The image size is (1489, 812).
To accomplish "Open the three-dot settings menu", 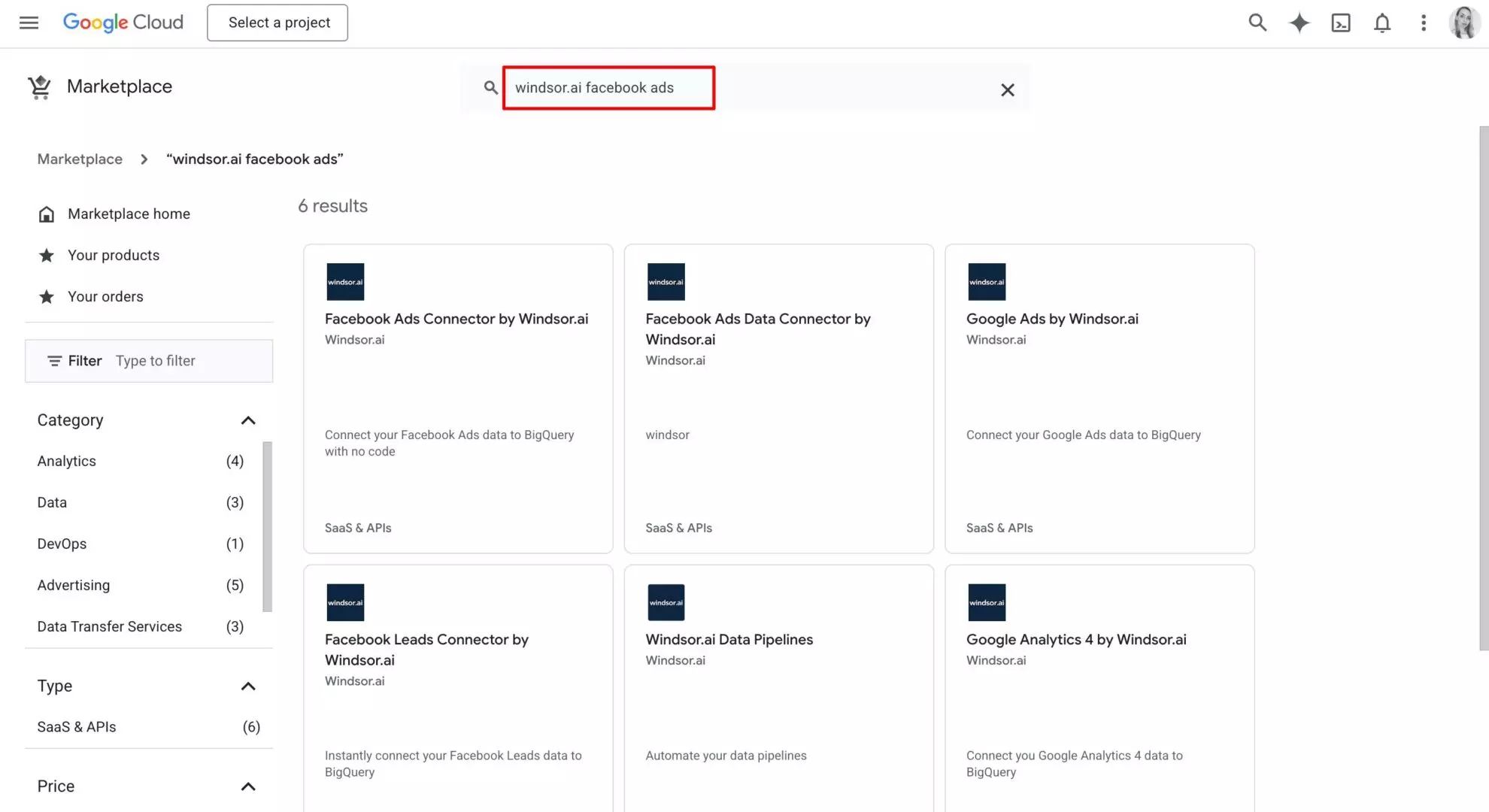I will click(1424, 23).
